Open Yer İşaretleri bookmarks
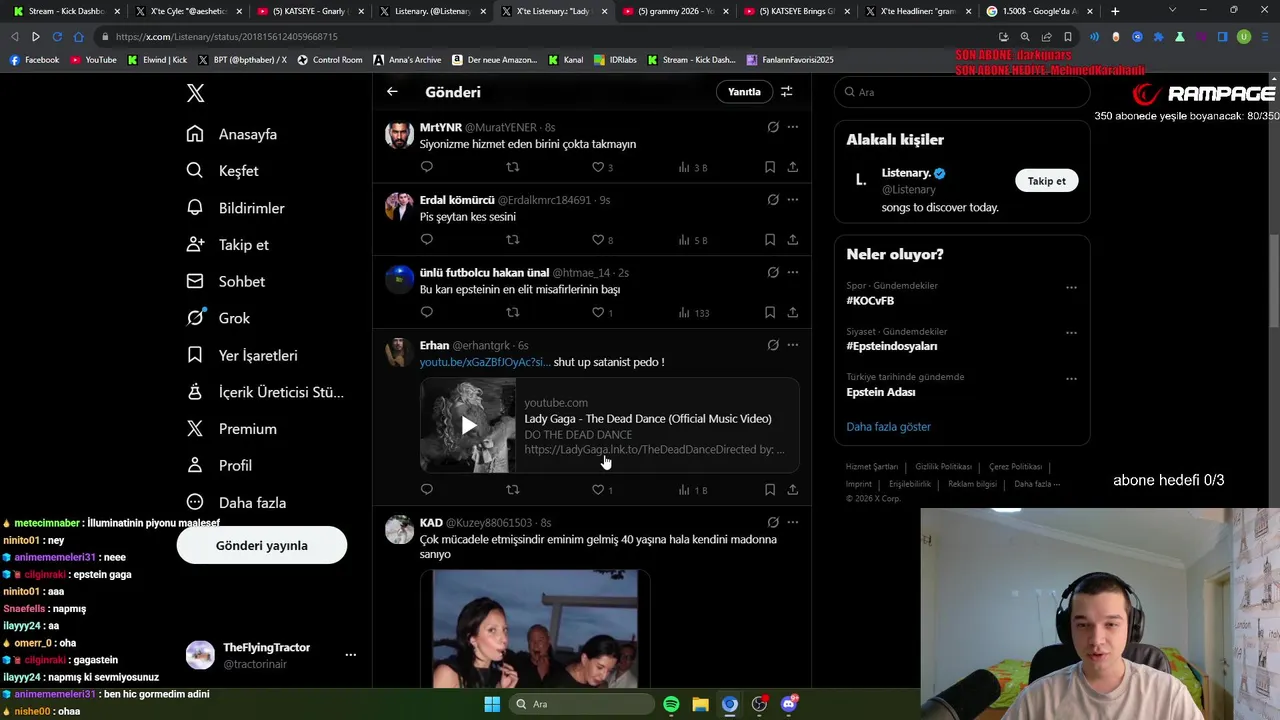This screenshot has width=1280, height=720. click(x=241, y=355)
